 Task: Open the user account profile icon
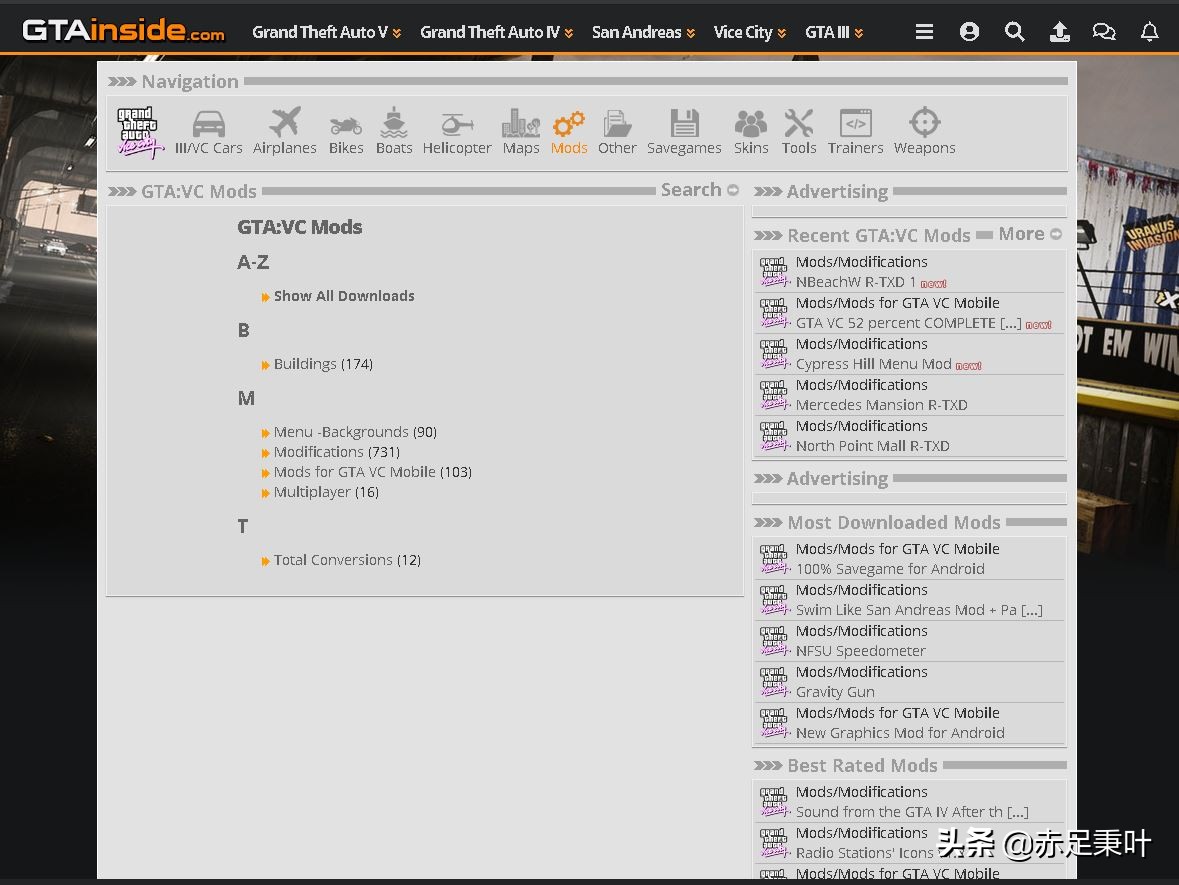pyautogui.click(x=969, y=32)
